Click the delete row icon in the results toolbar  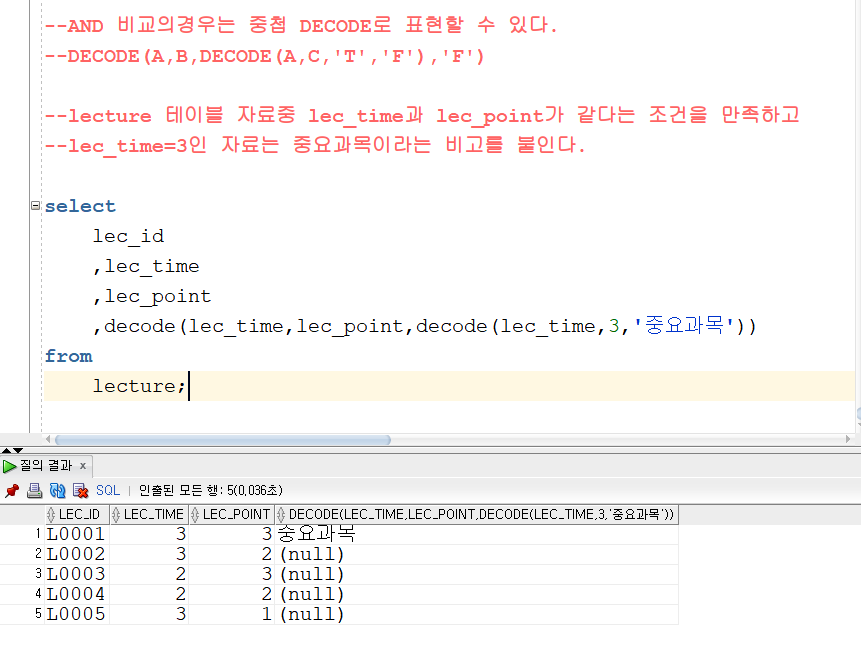81,490
